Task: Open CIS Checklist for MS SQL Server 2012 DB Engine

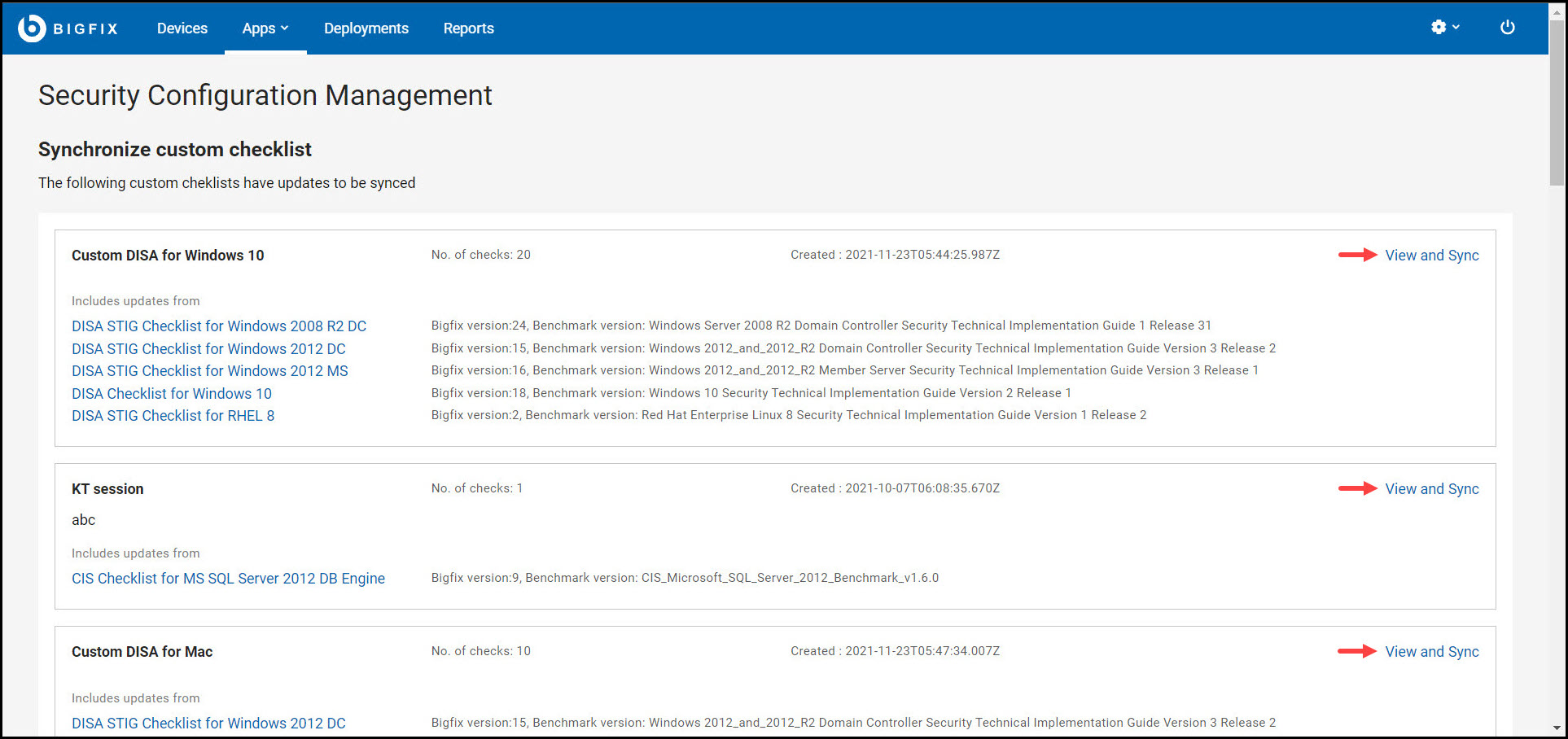Action: pyautogui.click(x=228, y=578)
